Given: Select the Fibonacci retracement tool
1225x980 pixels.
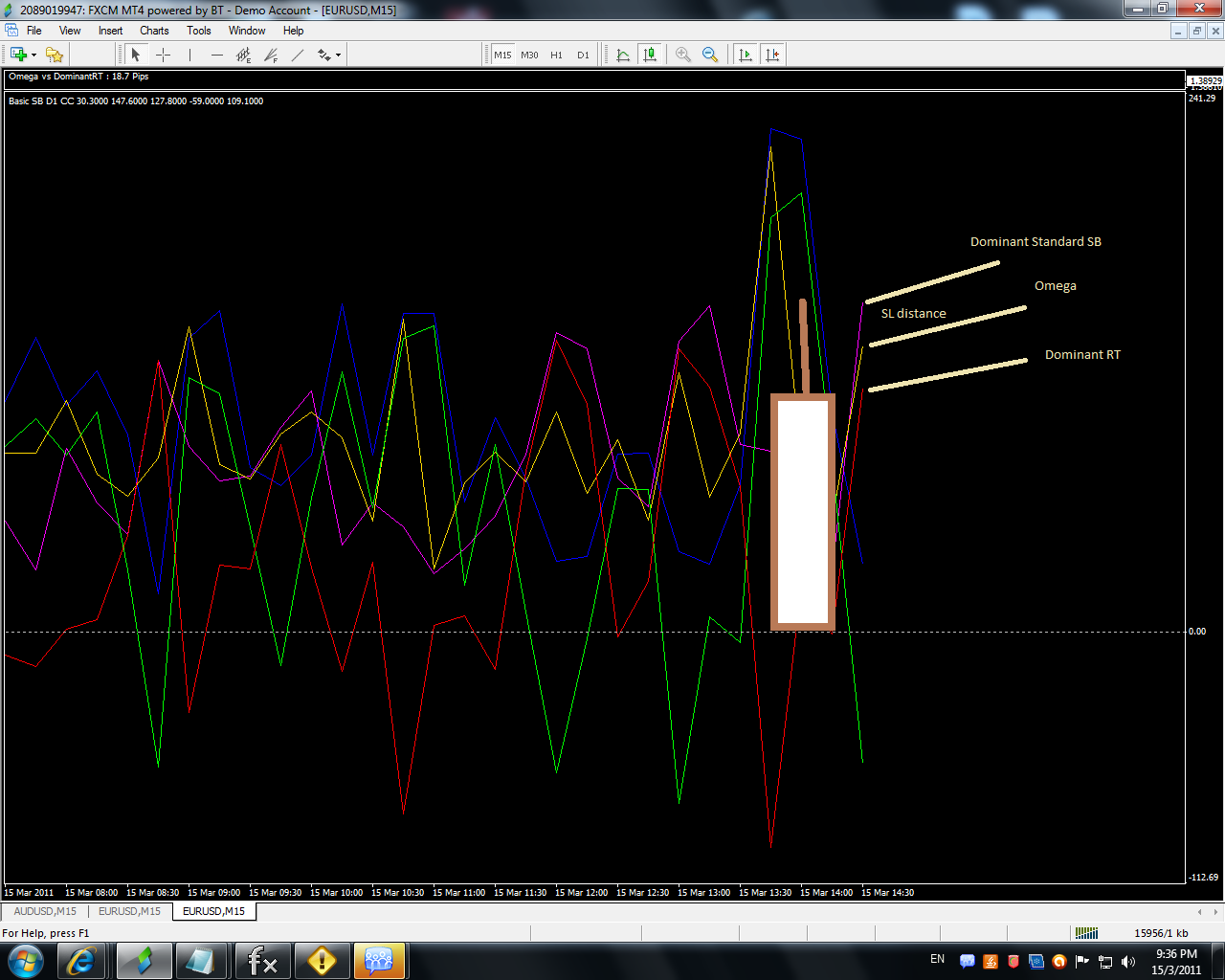Looking at the screenshot, I should point(271,55).
